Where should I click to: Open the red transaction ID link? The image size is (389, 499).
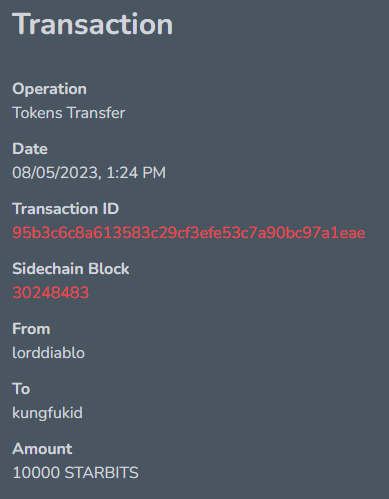189,233
